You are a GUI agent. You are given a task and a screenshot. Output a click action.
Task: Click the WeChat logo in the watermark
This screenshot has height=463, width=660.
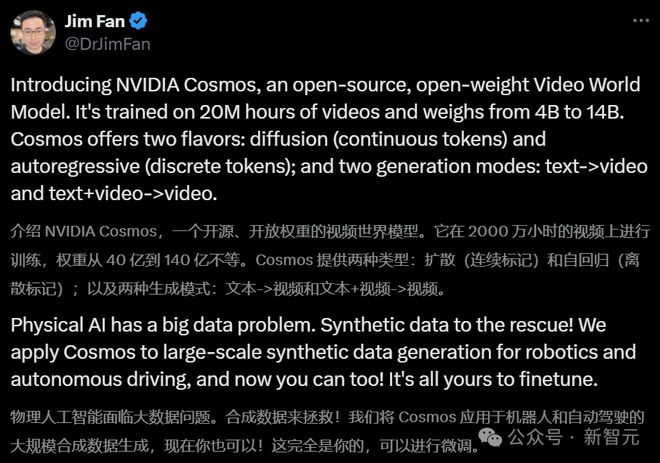coord(490,437)
